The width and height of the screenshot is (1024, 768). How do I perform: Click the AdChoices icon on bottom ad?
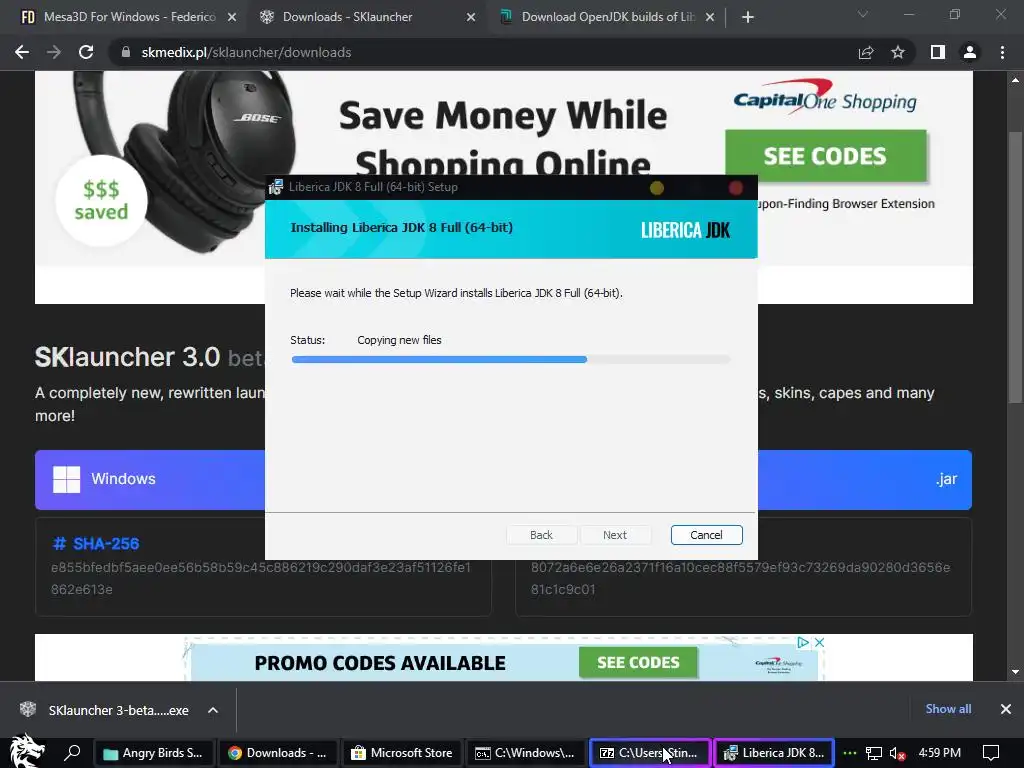[803, 643]
